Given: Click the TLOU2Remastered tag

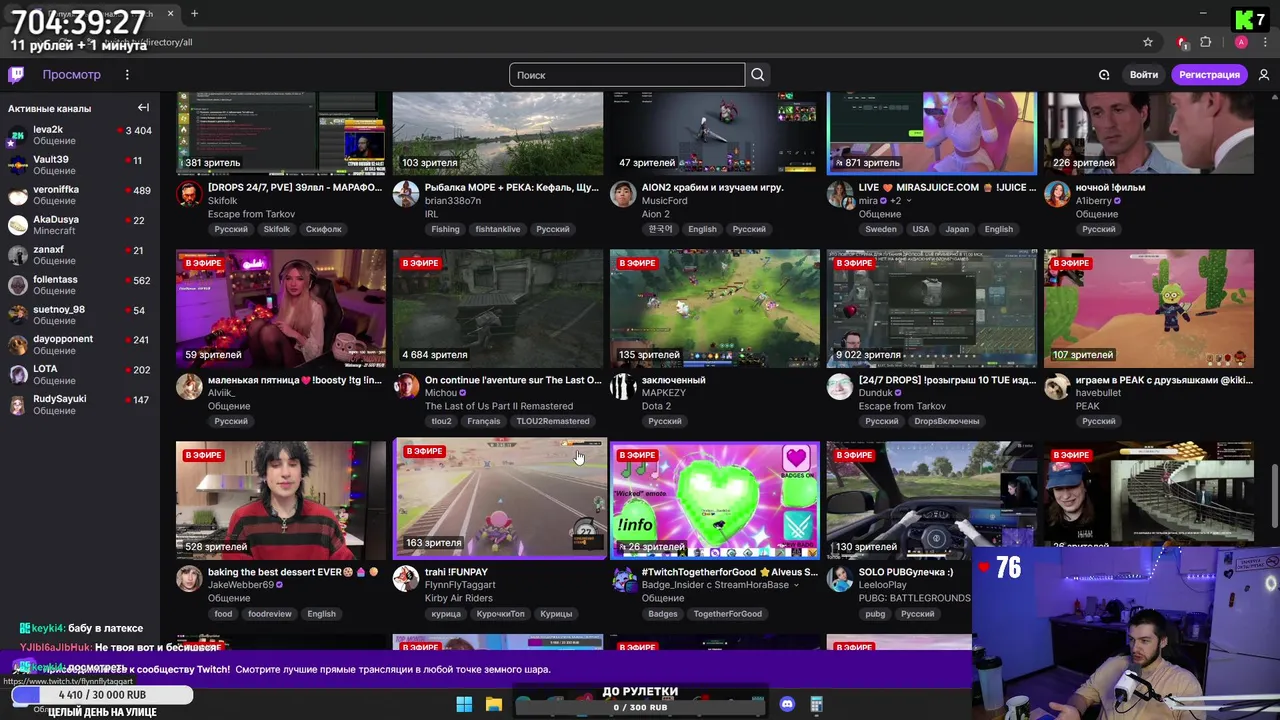Looking at the screenshot, I should [553, 421].
